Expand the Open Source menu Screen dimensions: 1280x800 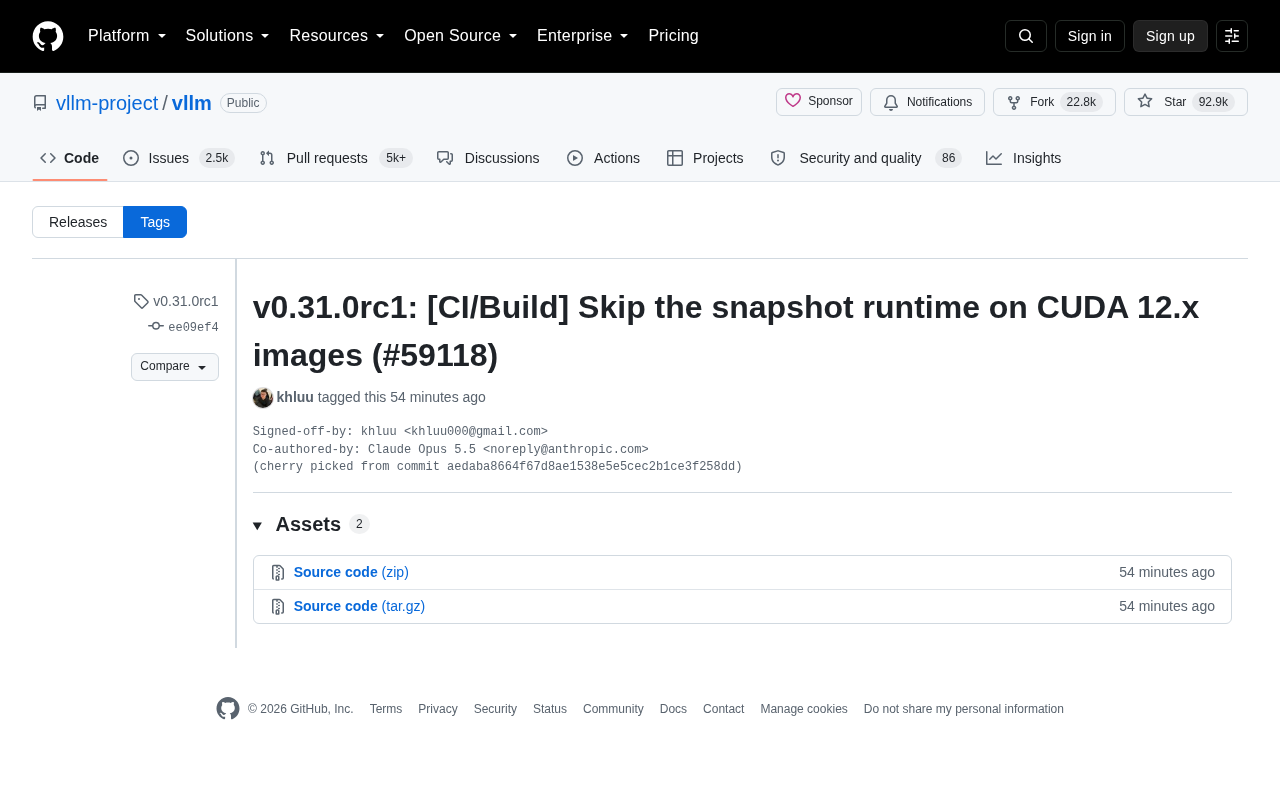pyautogui.click(x=461, y=36)
